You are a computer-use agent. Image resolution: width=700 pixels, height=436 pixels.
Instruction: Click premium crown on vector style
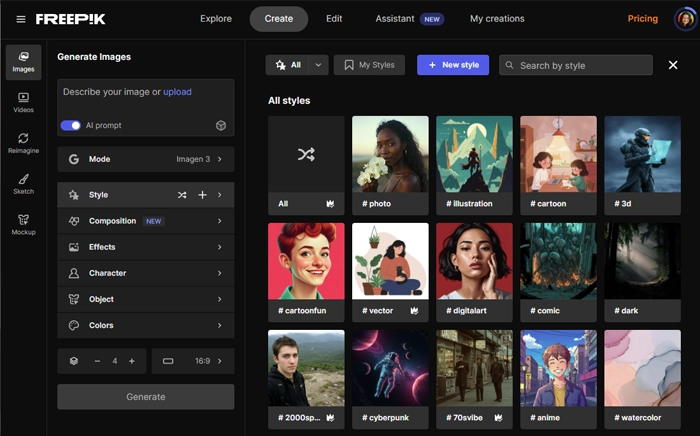[414, 311]
